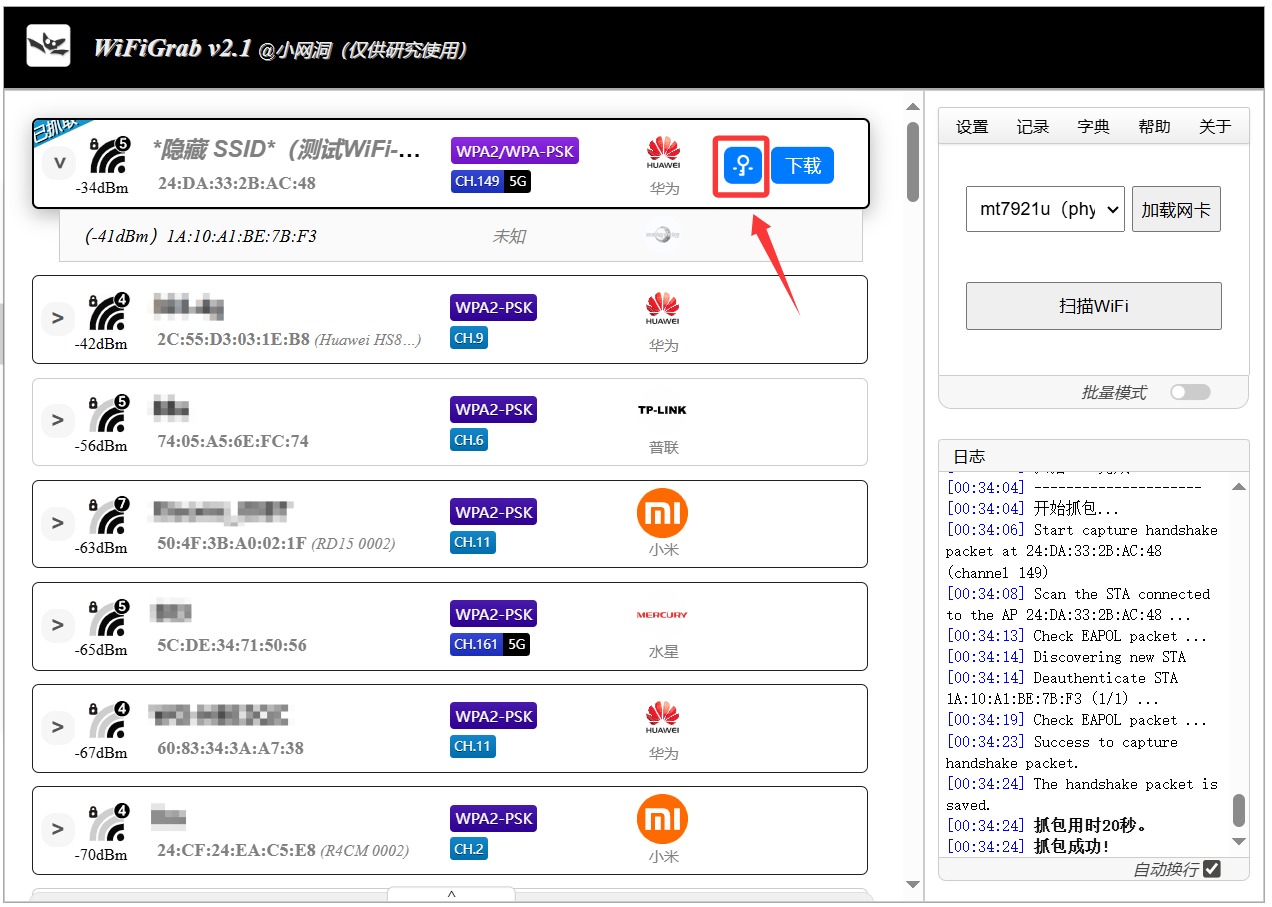1272x907 pixels.
Task: Toggle the 批量模式 batch mode switch
Action: [x=1190, y=392]
